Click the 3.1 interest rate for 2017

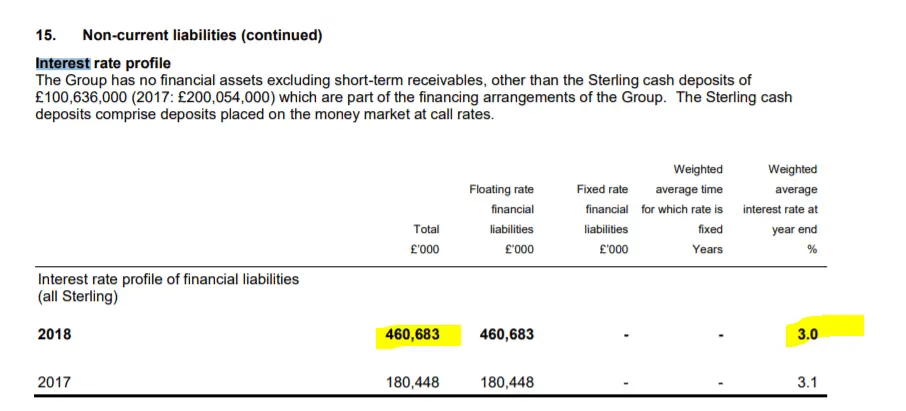click(807, 381)
